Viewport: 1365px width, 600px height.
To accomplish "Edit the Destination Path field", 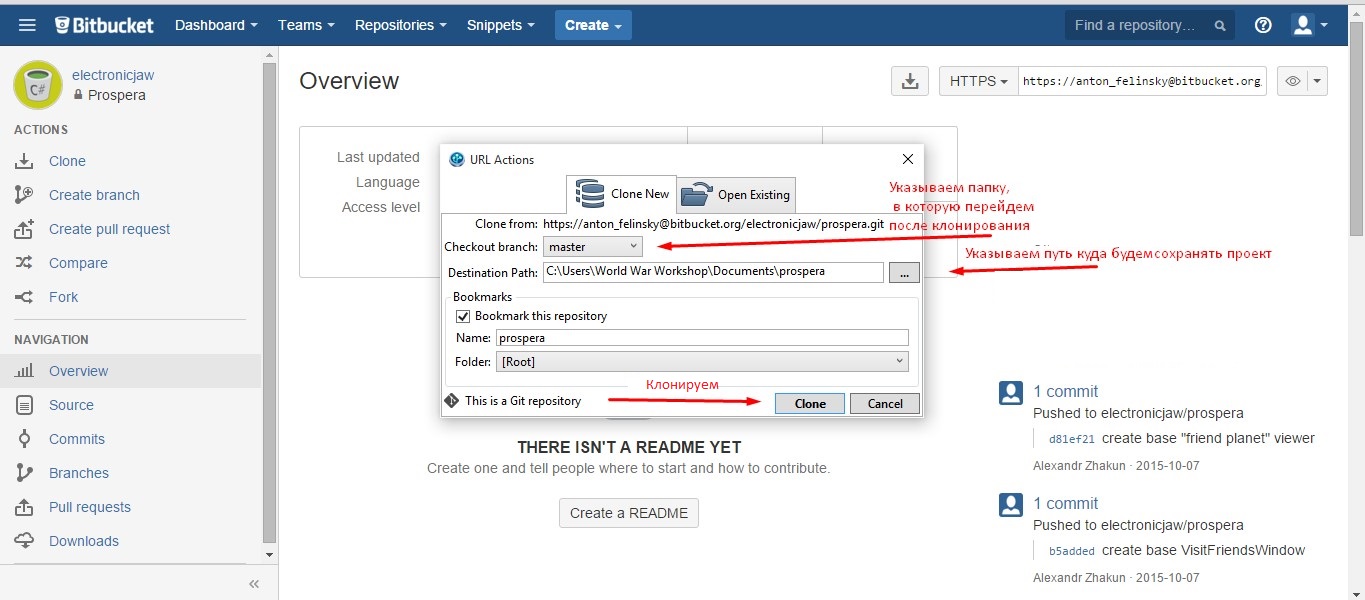I will [713, 271].
